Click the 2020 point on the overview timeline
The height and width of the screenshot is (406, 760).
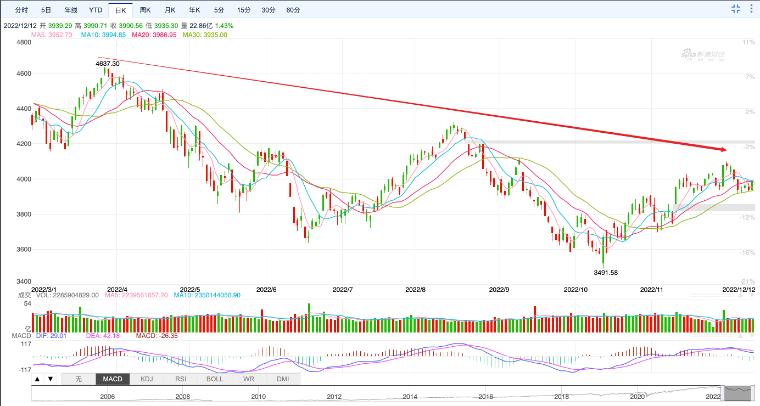click(637, 396)
